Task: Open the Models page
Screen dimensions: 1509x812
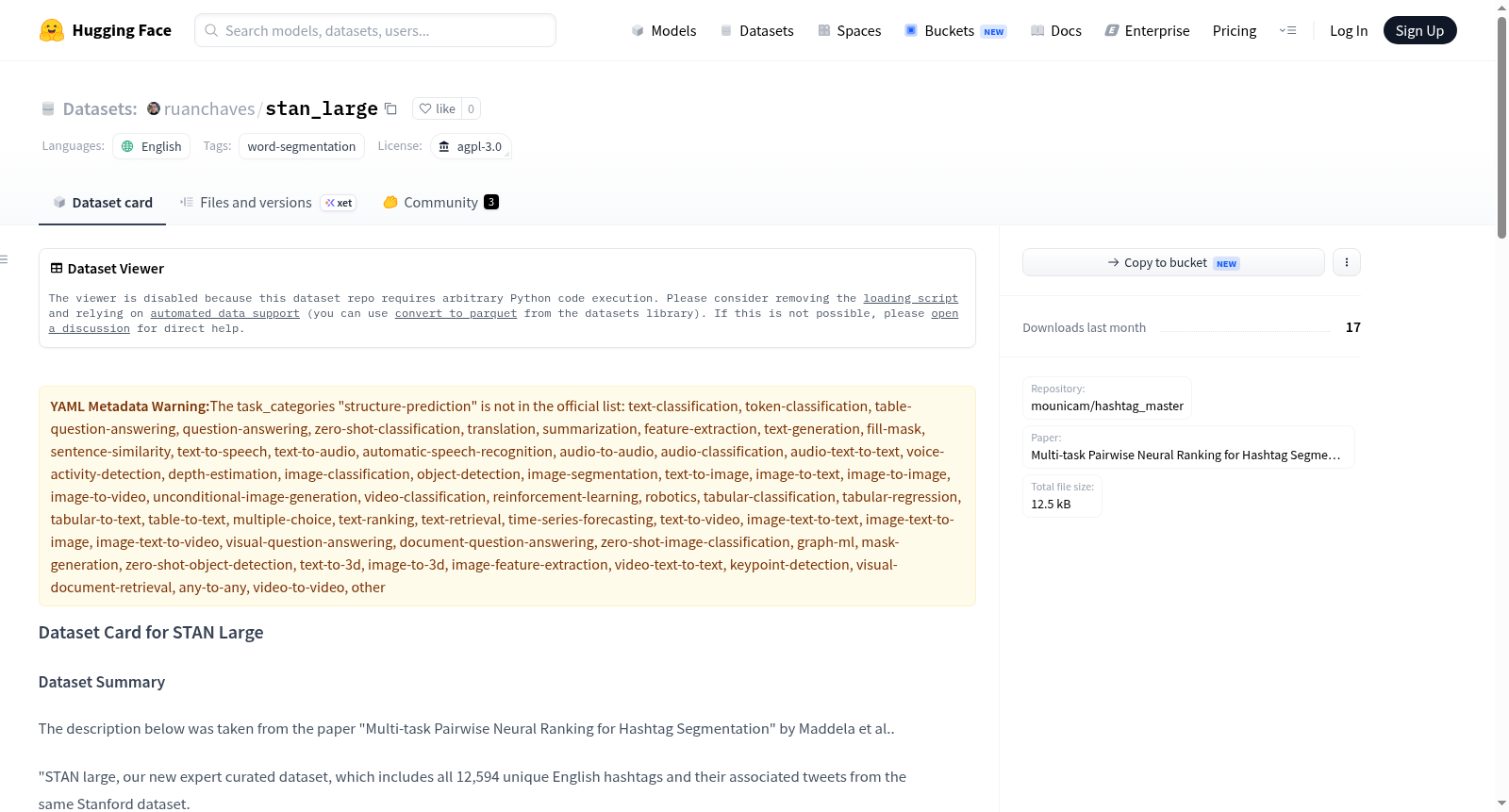Action: [x=664, y=30]
